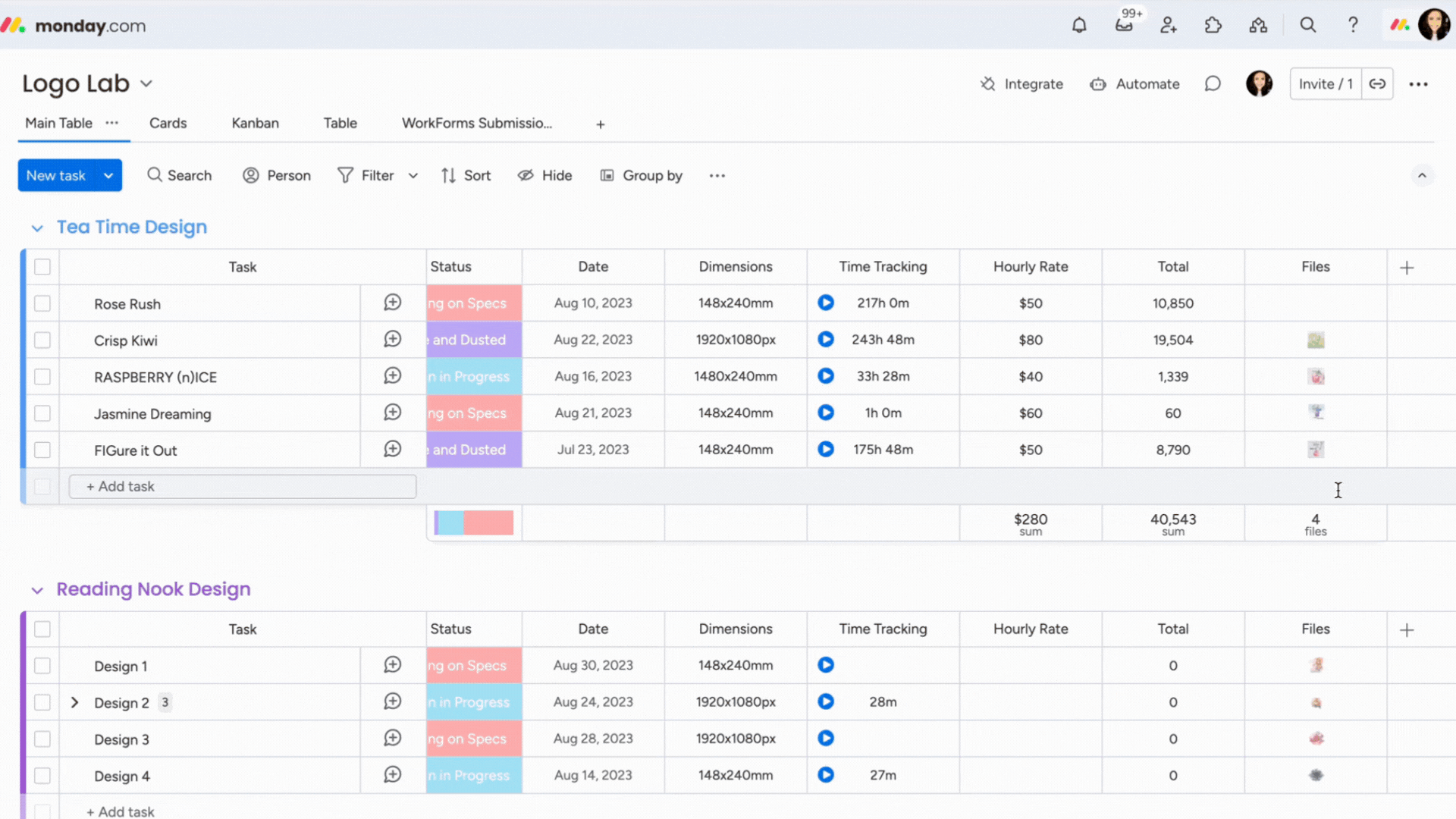Open updates conversation for Design 3
This screenshot has height=819, width=1456.
[392, 738]
